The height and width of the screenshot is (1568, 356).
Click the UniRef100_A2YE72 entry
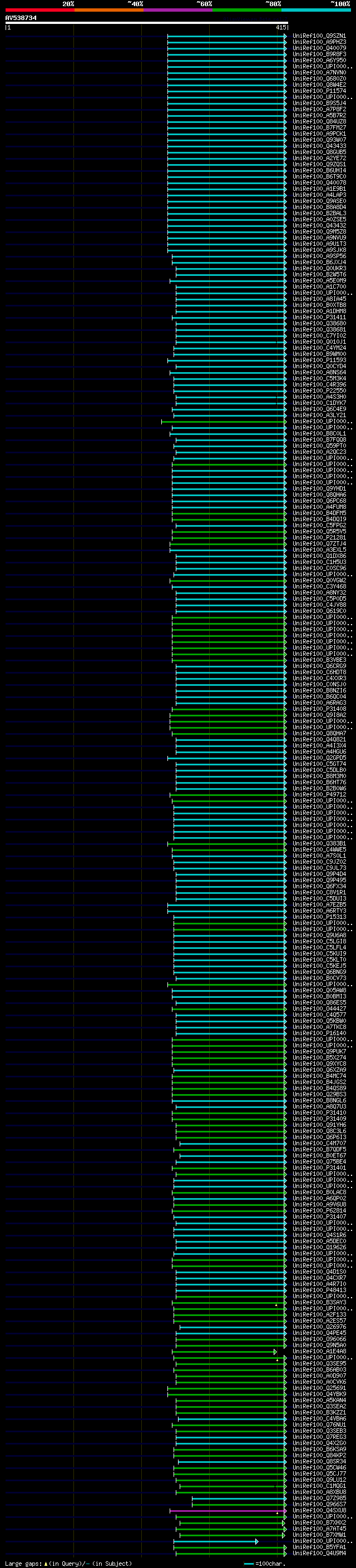(x=319, y=159)
